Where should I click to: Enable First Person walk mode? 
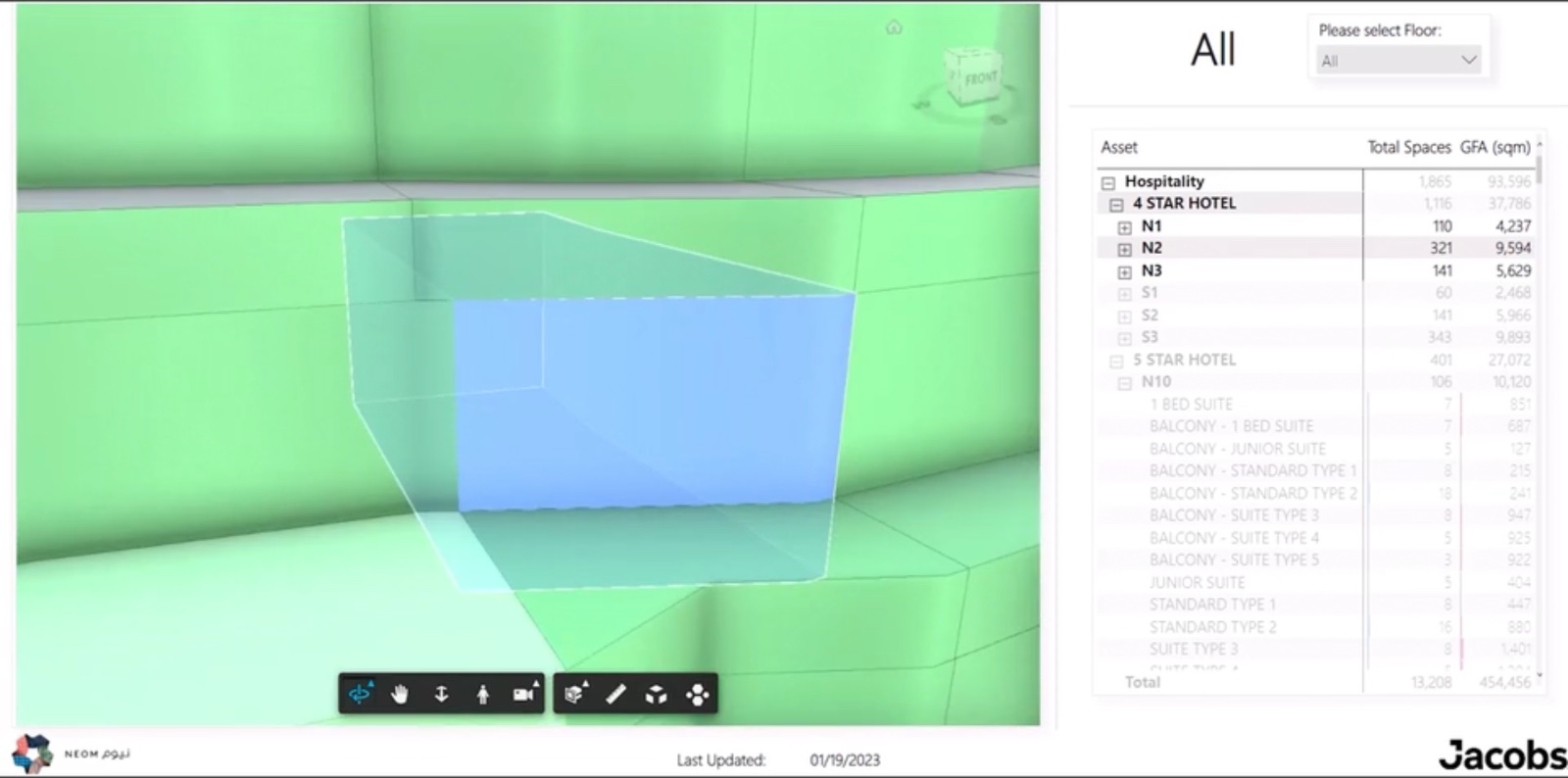(x=482, y=695)
